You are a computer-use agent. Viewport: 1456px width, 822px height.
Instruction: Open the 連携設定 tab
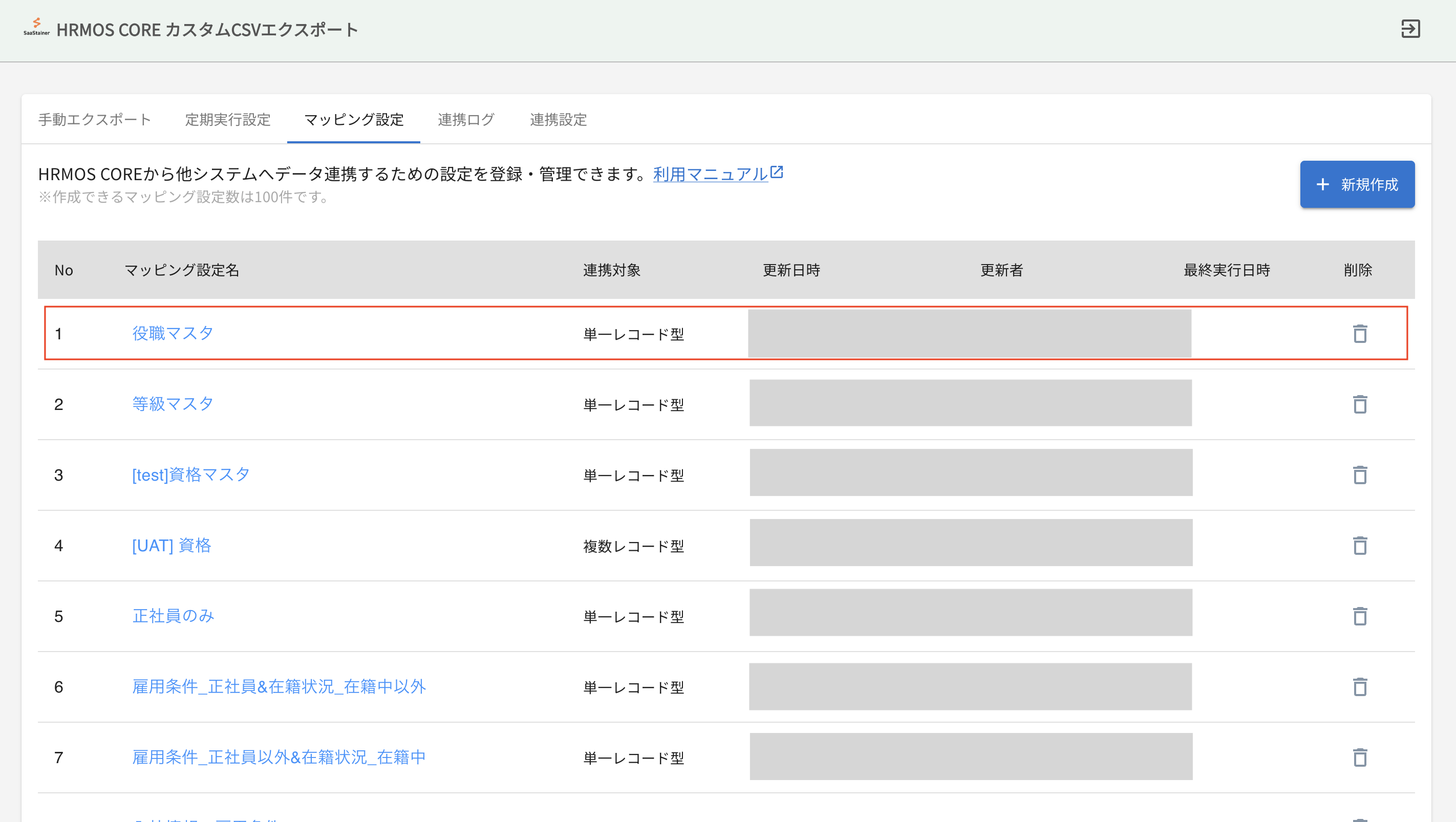(x=559, y=120)
